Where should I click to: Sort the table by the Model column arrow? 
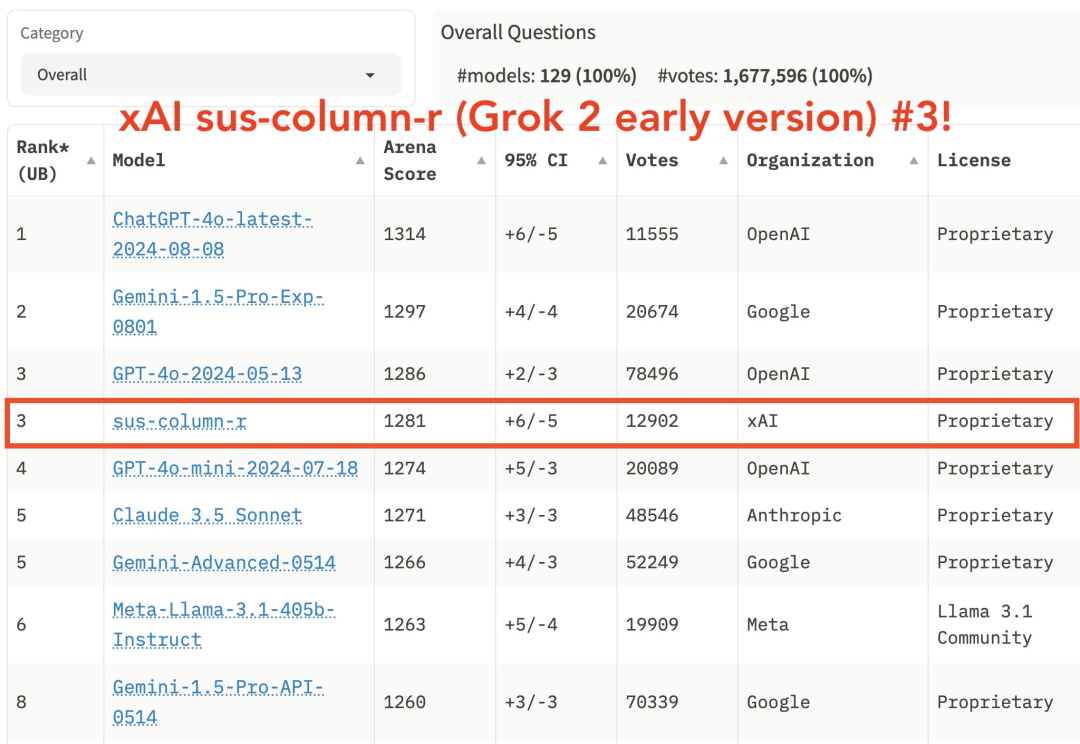pyautogui.click(x=360, y=160)
